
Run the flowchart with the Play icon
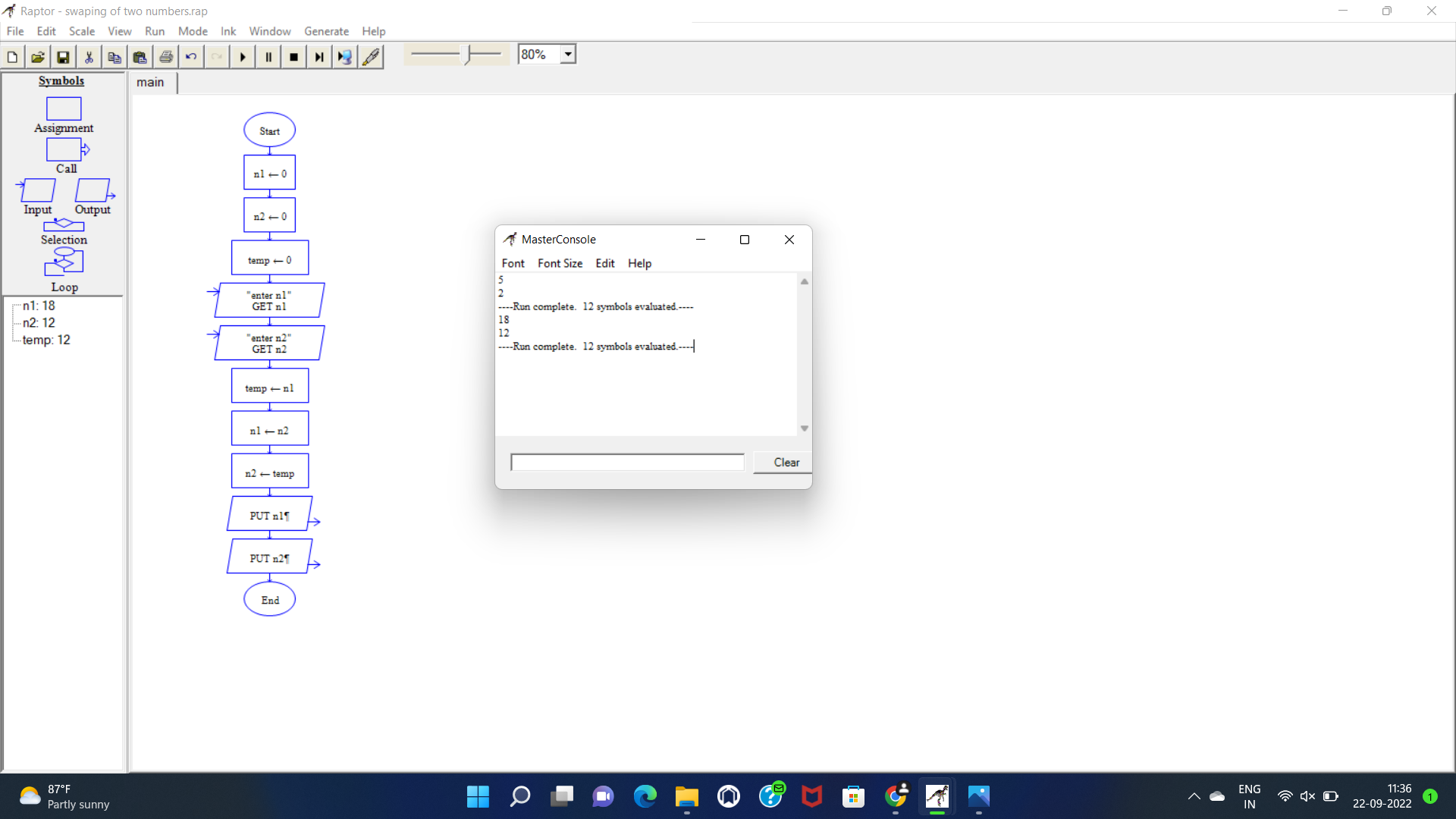242,56
